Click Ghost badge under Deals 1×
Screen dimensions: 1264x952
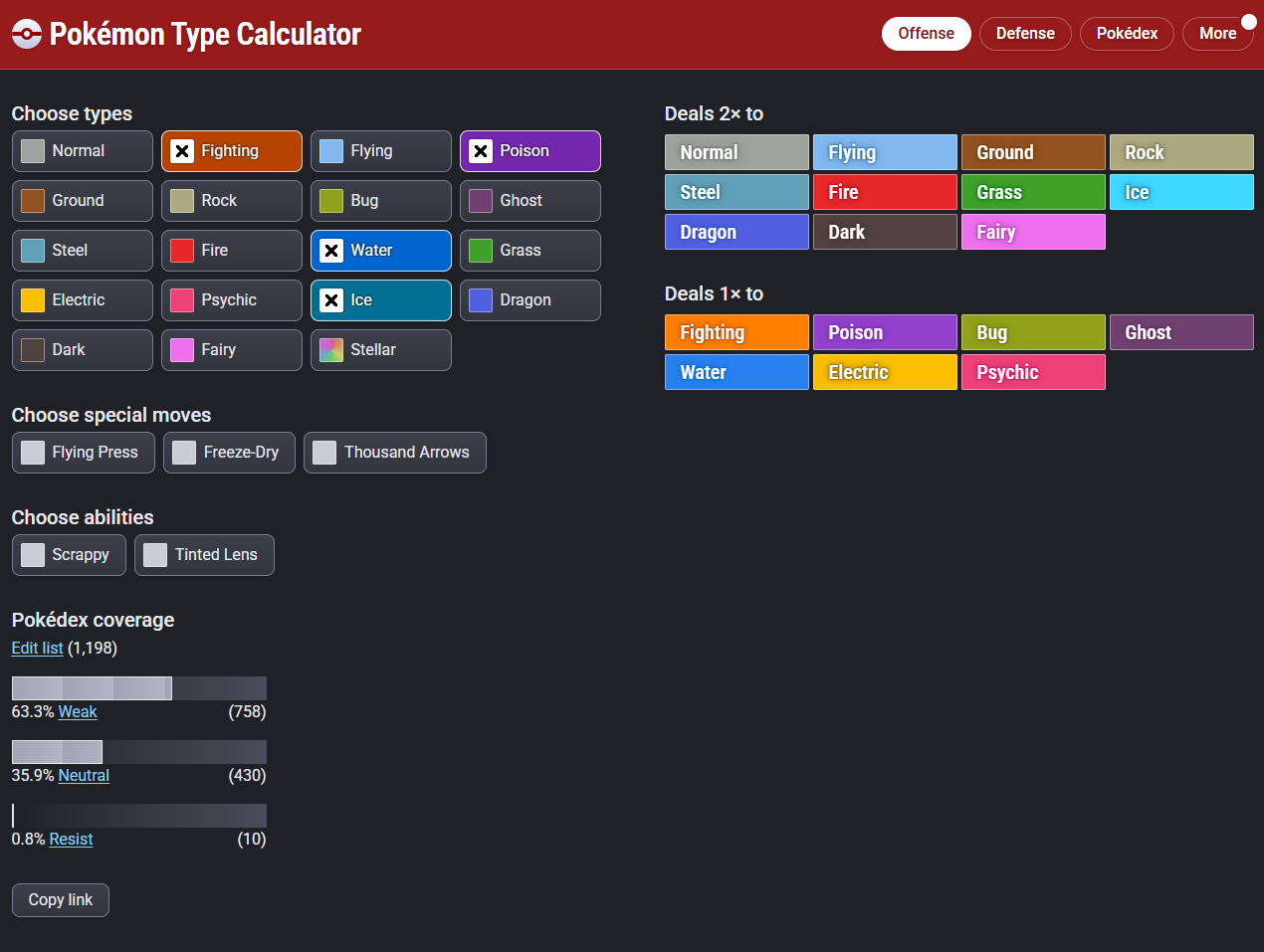tap(1181, 332)
